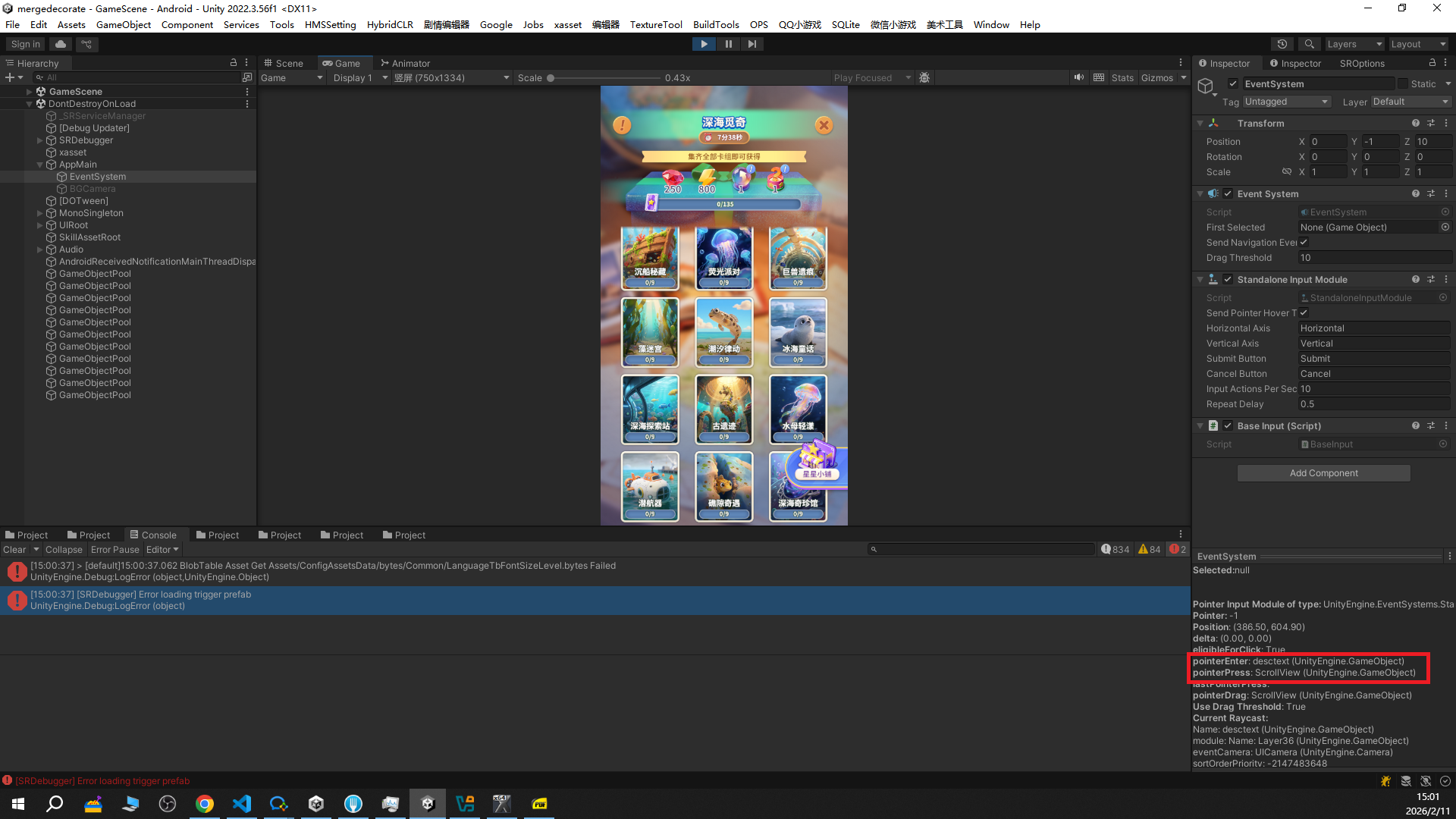Click the console Clear button

tap(14, 550)
